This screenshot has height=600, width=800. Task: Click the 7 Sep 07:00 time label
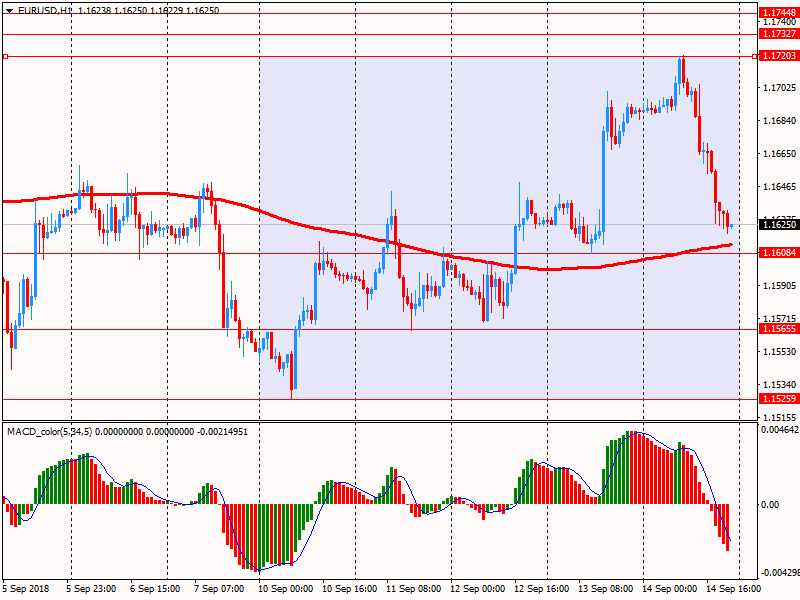click(219, 589)
